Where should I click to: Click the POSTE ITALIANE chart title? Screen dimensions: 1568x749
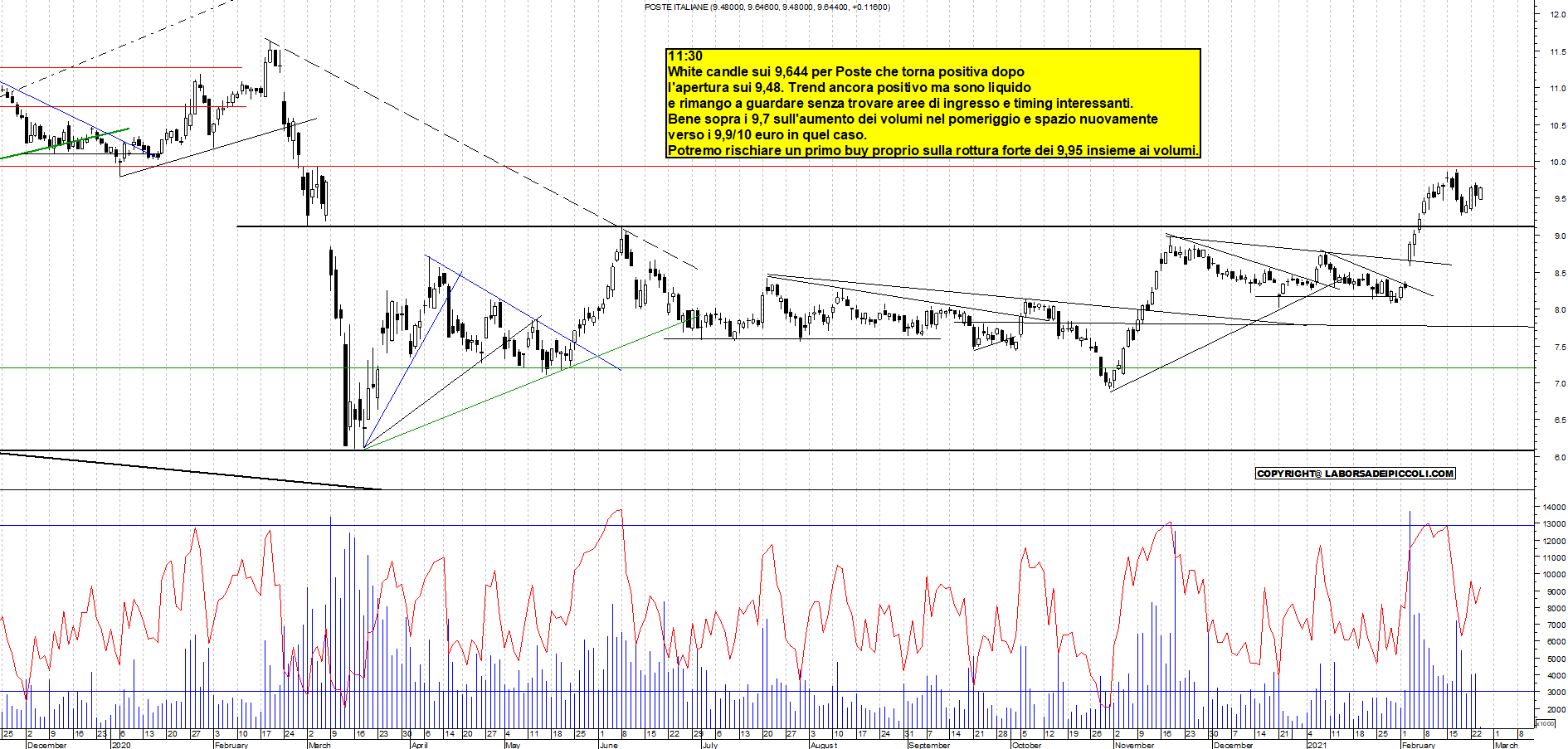pos(767,7)
